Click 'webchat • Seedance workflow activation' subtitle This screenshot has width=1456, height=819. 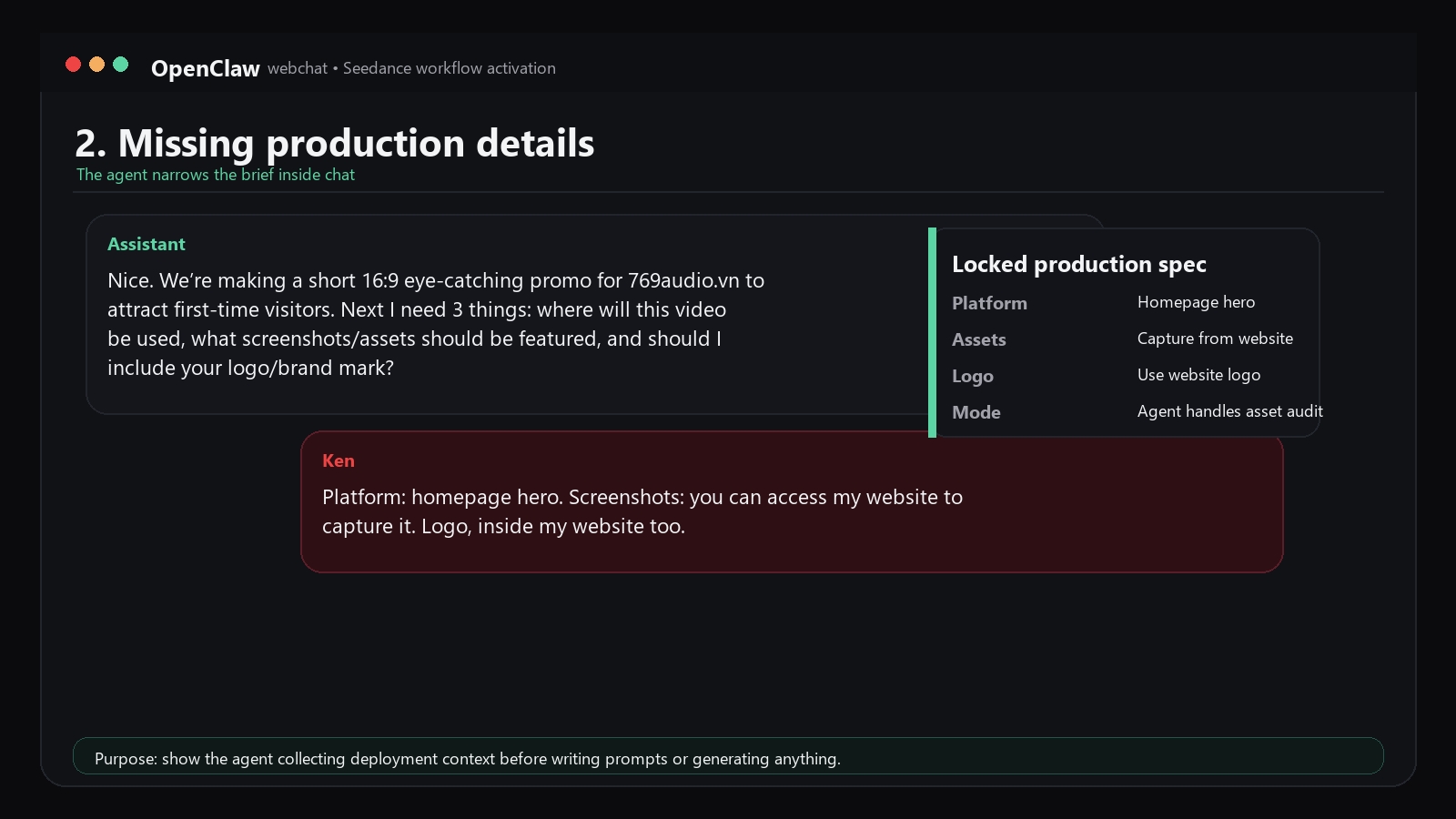coord(411,68)
